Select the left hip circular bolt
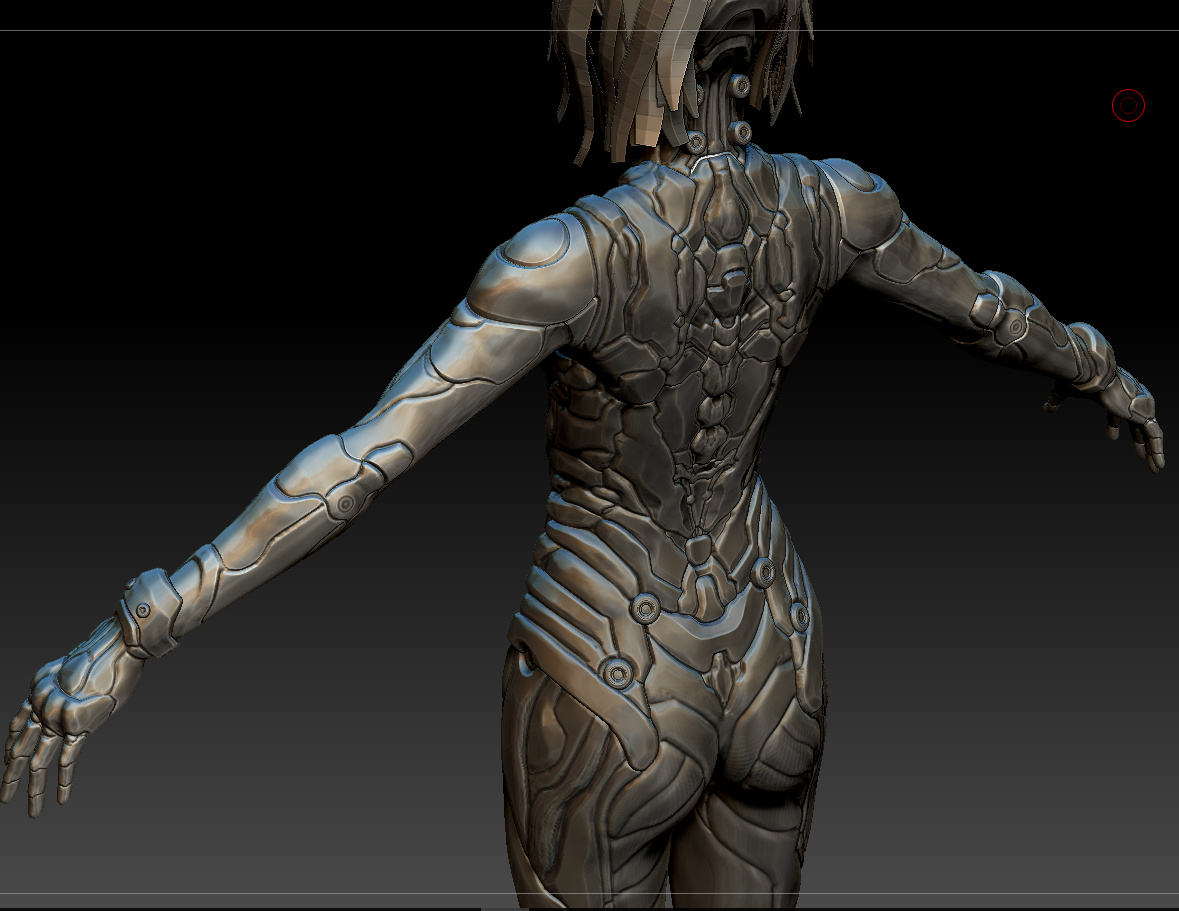The width and height of the screenshot is (1179, 911). [x=617, y=672]
